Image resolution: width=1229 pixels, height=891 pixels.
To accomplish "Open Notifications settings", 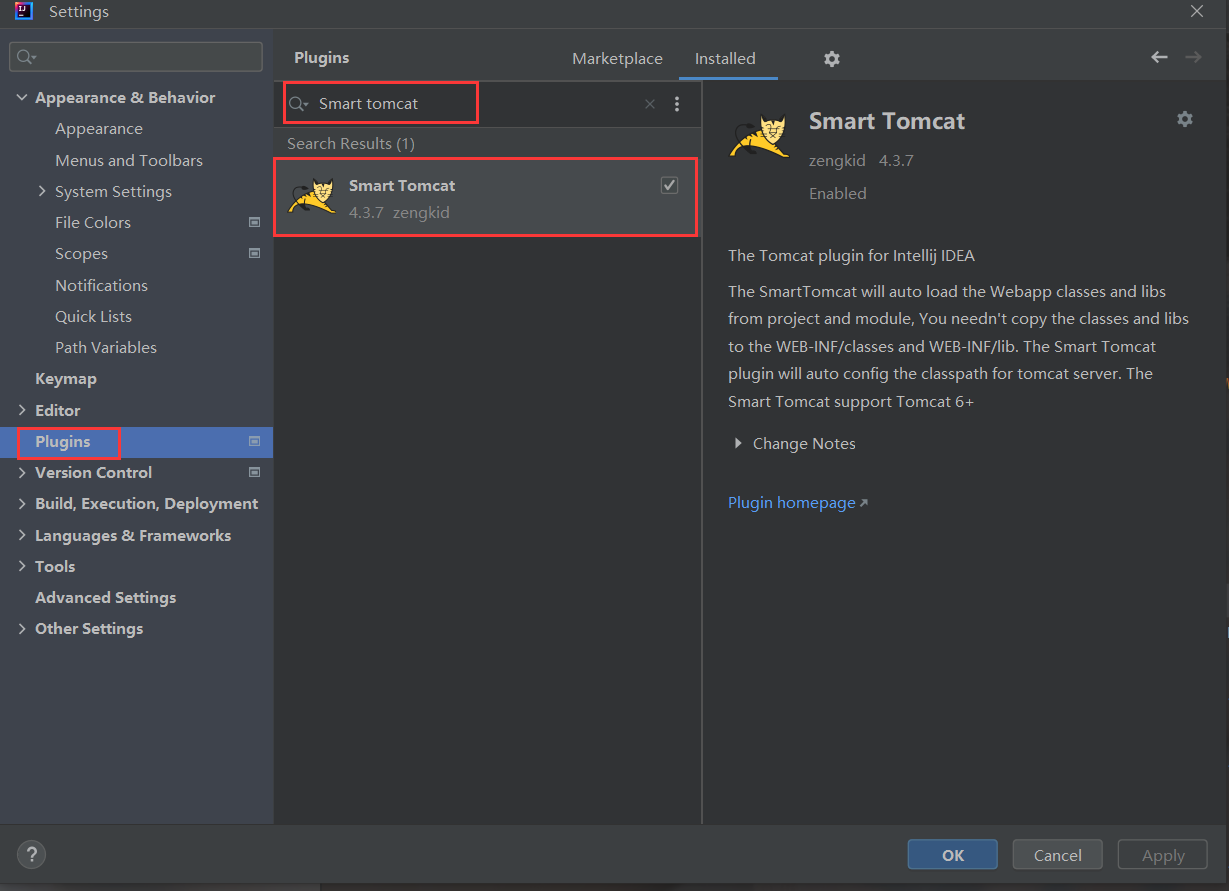I will click(x=101, y=285).
